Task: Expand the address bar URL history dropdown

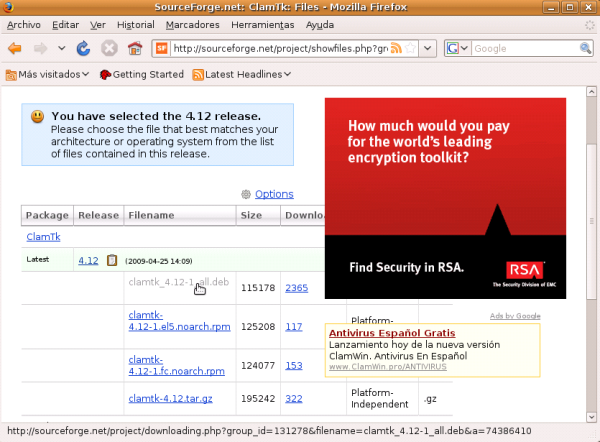Action: [427, 48]
